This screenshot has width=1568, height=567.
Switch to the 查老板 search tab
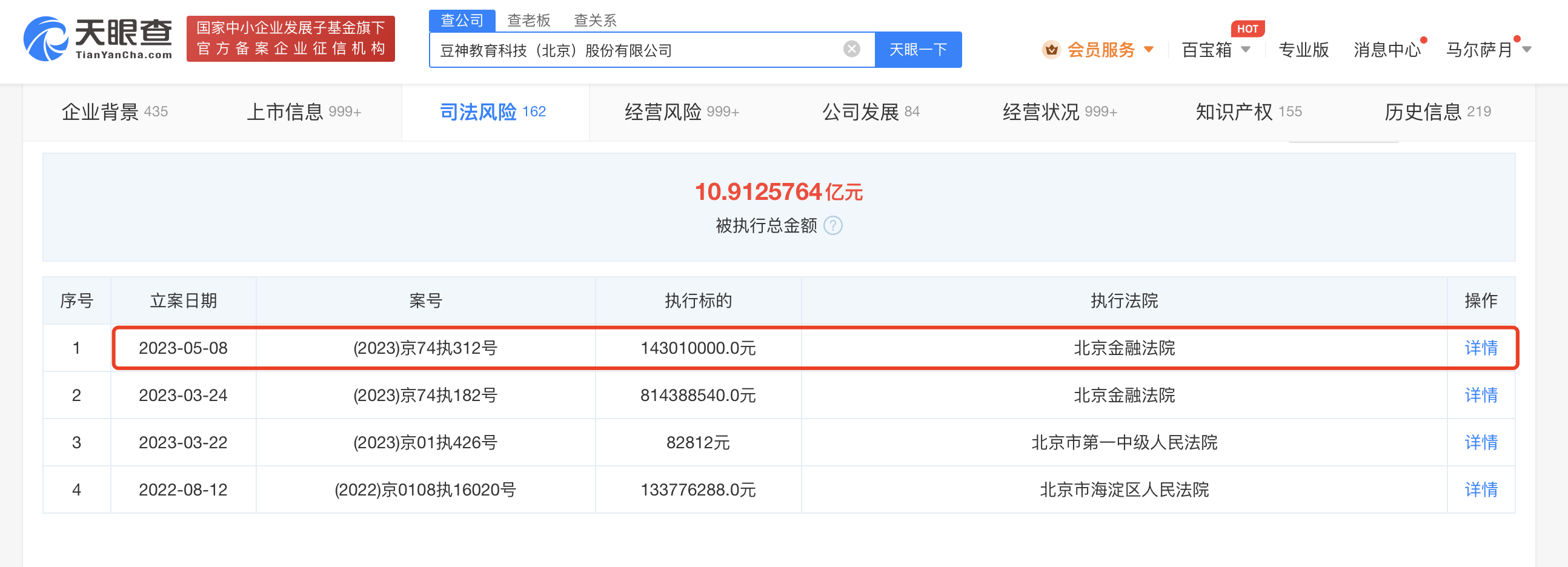[x=528, y=21]
